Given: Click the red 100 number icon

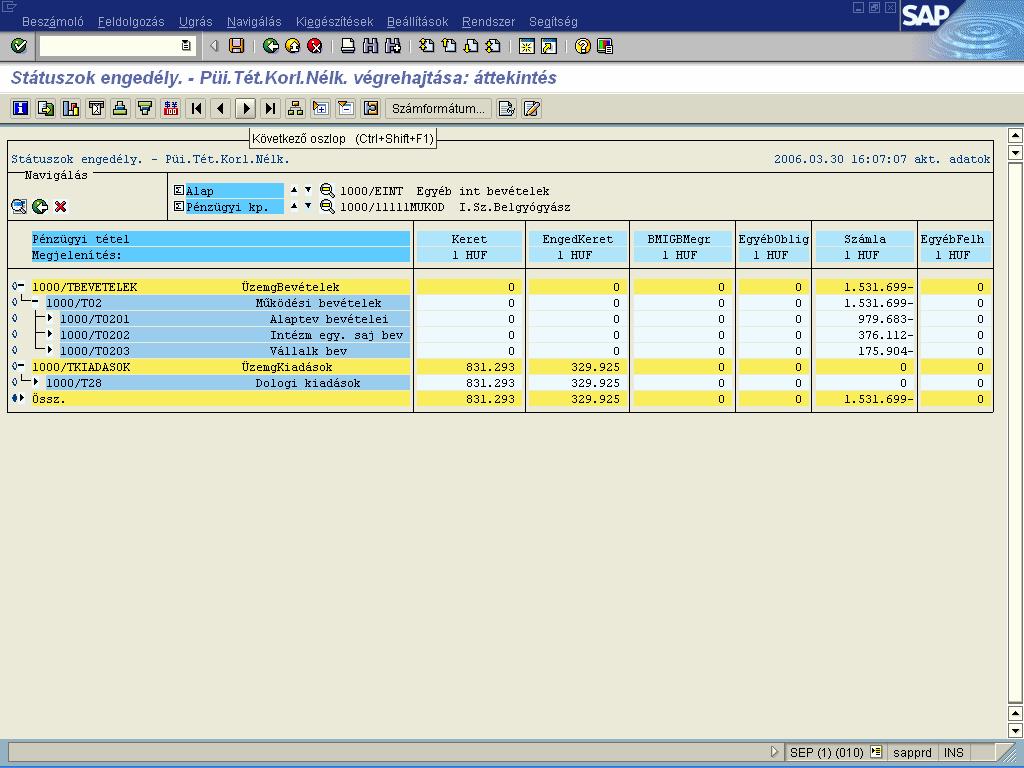Looking at the screenshot, I should click(x=170, y=108).
